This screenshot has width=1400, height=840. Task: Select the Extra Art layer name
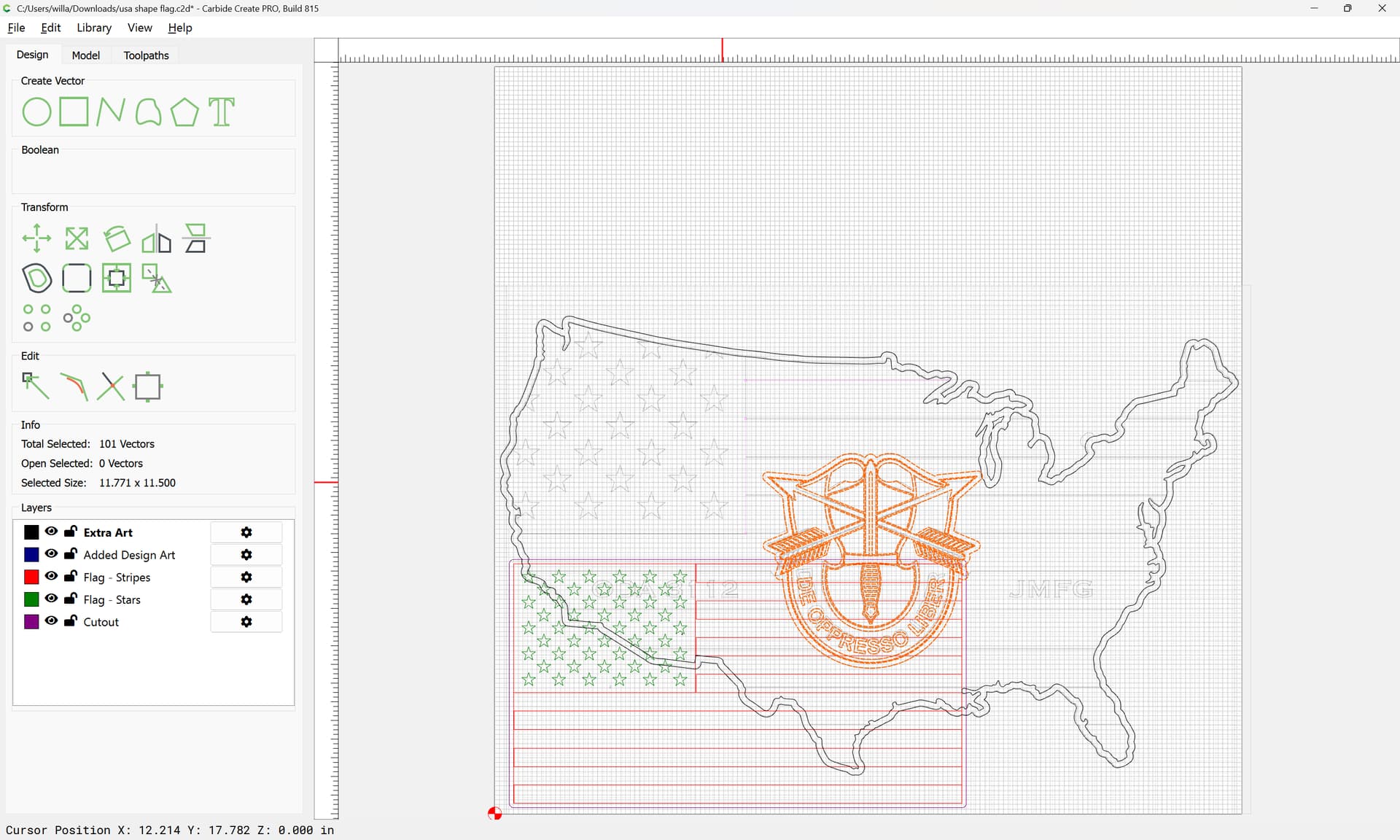pos(108,532)
